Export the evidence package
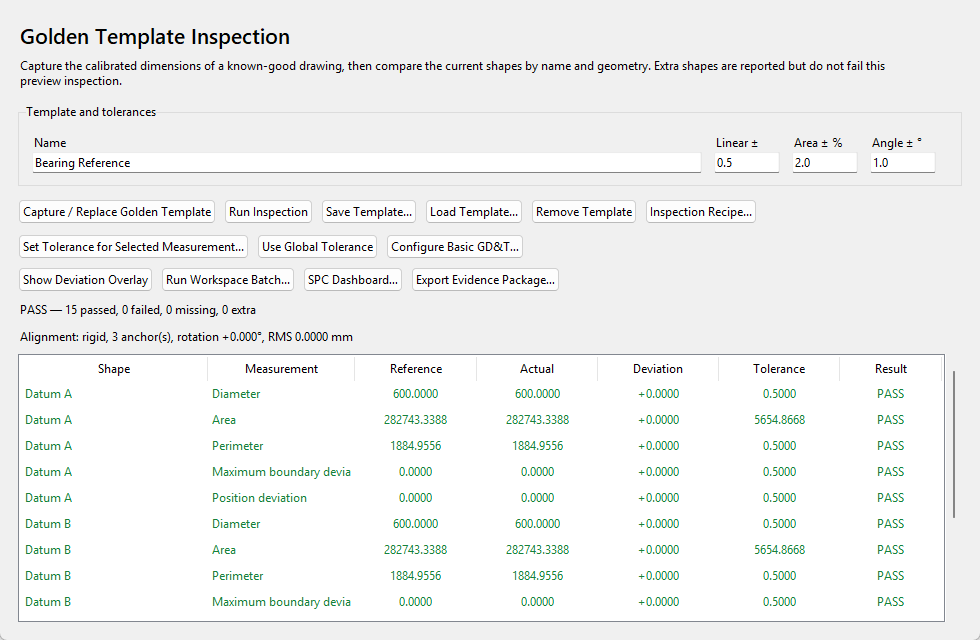This screenshot has height=640, width=980. (485, 280)
